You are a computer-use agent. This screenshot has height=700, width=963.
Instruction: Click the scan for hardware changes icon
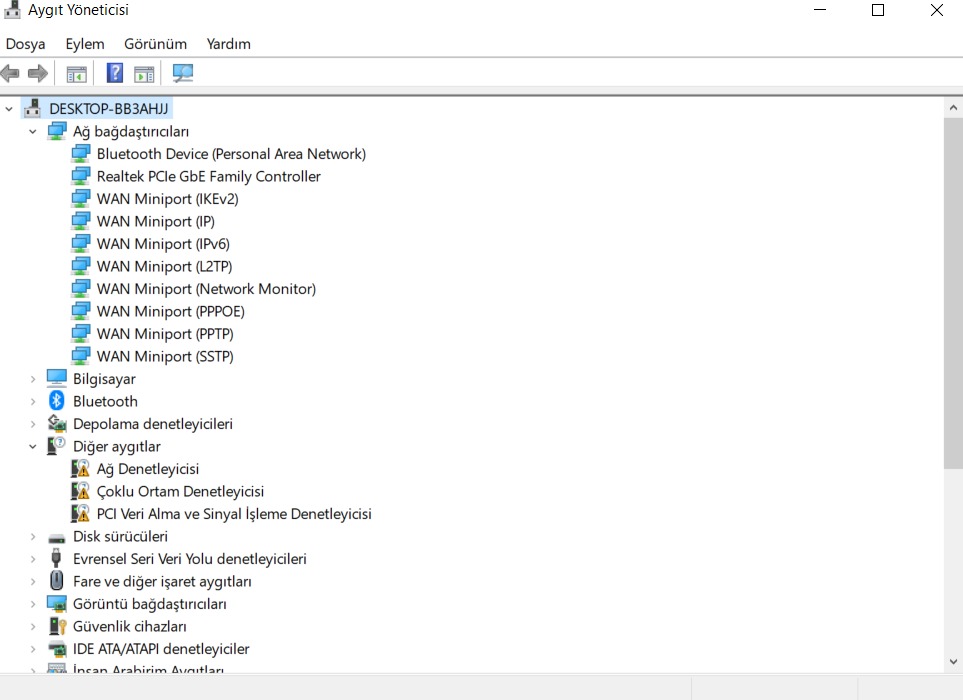click(183, 74)
